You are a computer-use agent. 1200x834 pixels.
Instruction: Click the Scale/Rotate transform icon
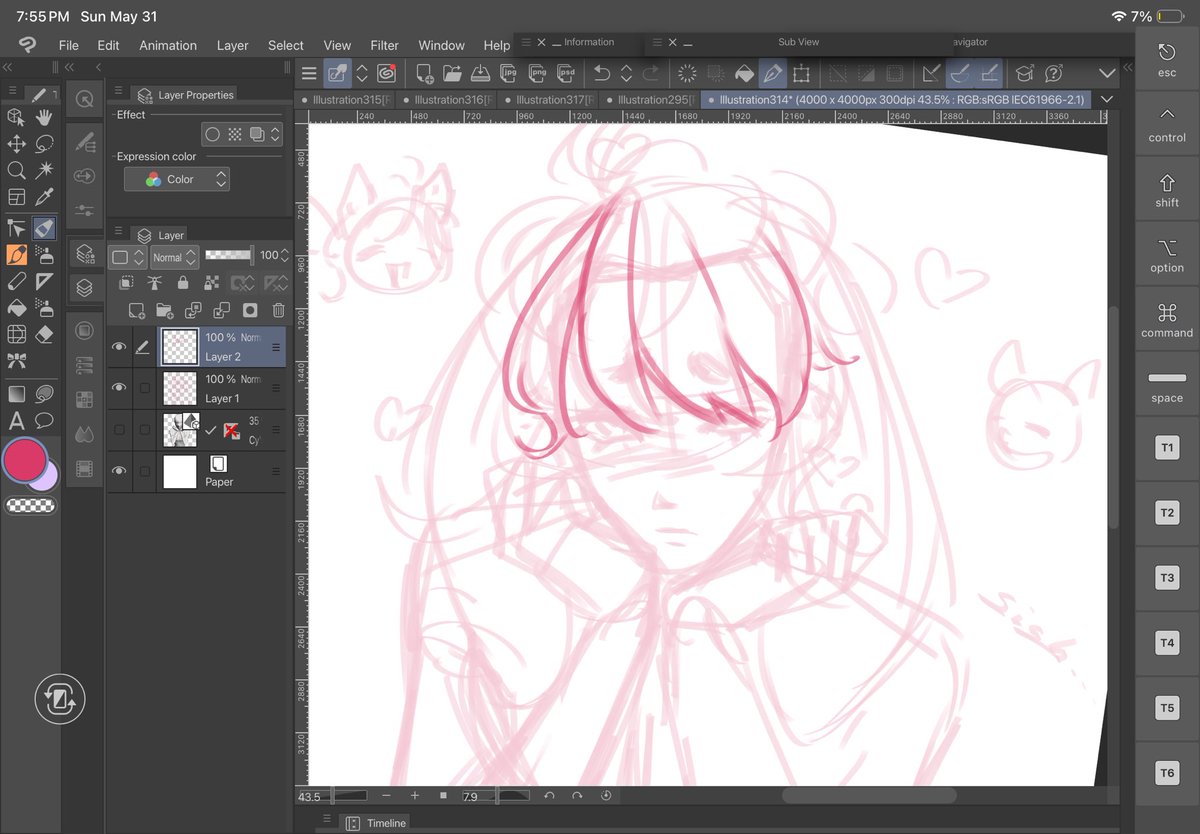coord(801,73)
